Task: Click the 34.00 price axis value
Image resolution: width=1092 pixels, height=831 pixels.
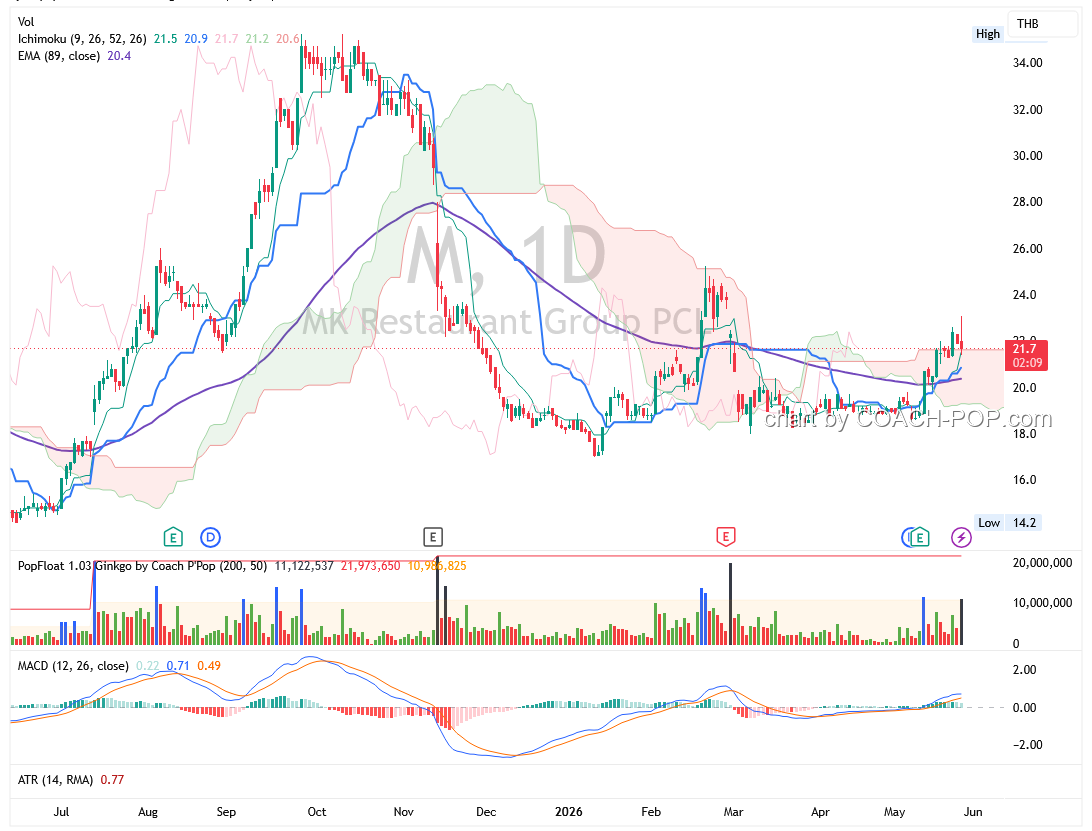Action: (x=1027, y=63)
